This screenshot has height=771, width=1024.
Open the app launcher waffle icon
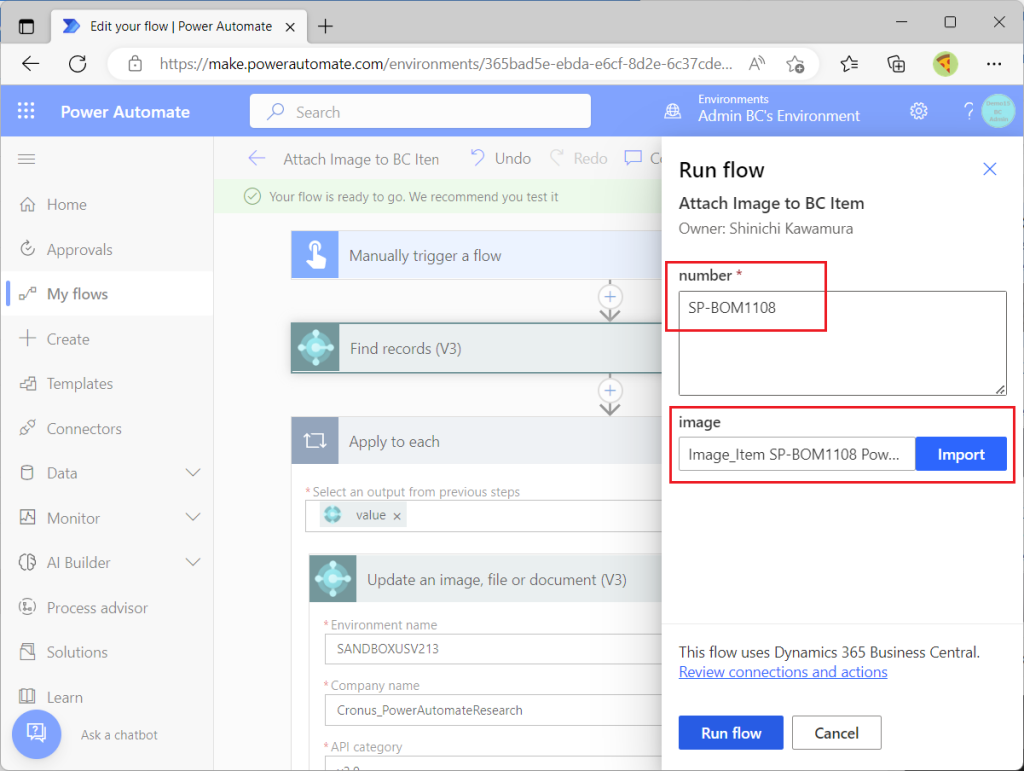(x=26, y=112)
